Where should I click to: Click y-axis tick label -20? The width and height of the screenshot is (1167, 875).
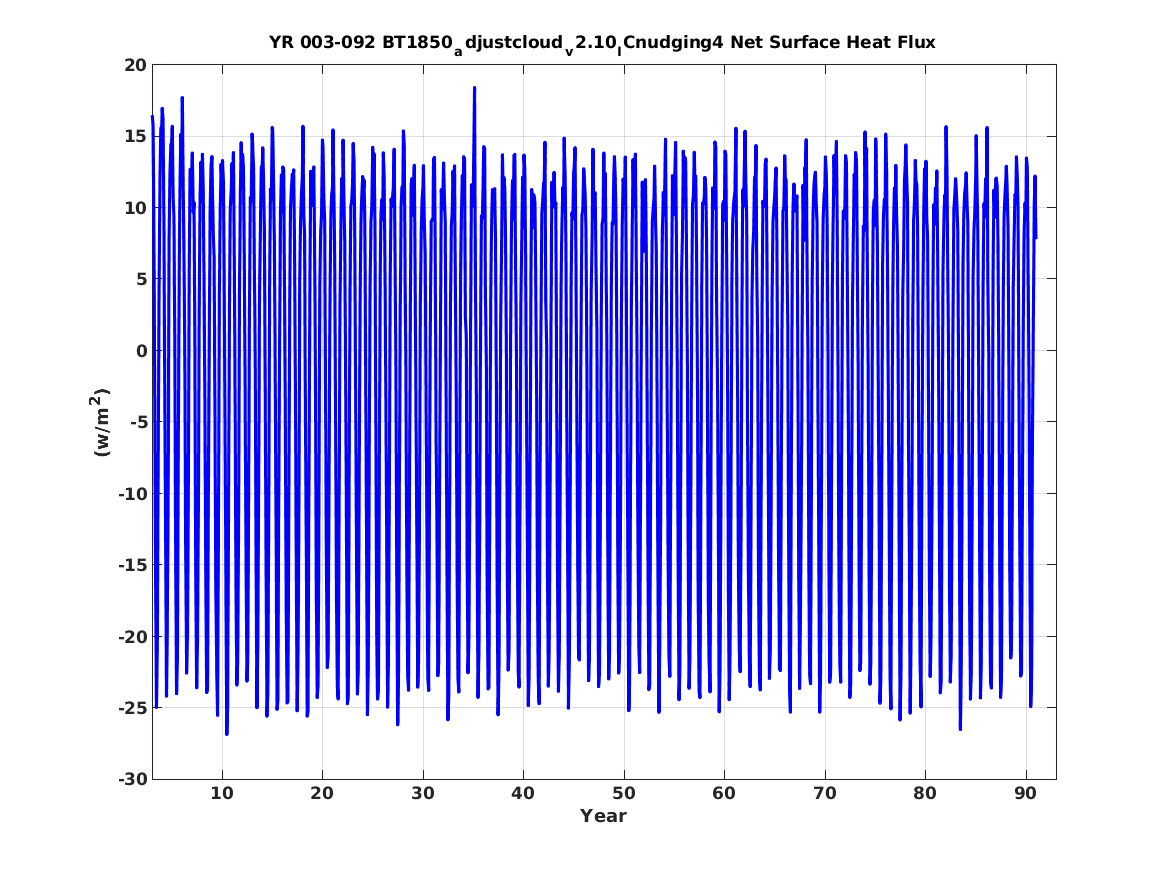click(x=133, y=636)
